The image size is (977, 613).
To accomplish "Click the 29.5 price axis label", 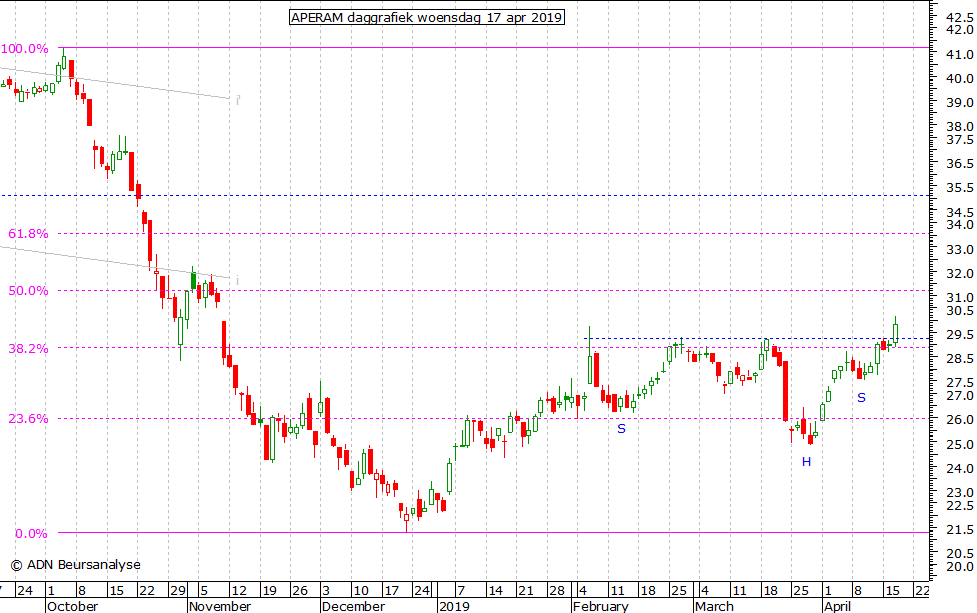I will coord(960,335).
